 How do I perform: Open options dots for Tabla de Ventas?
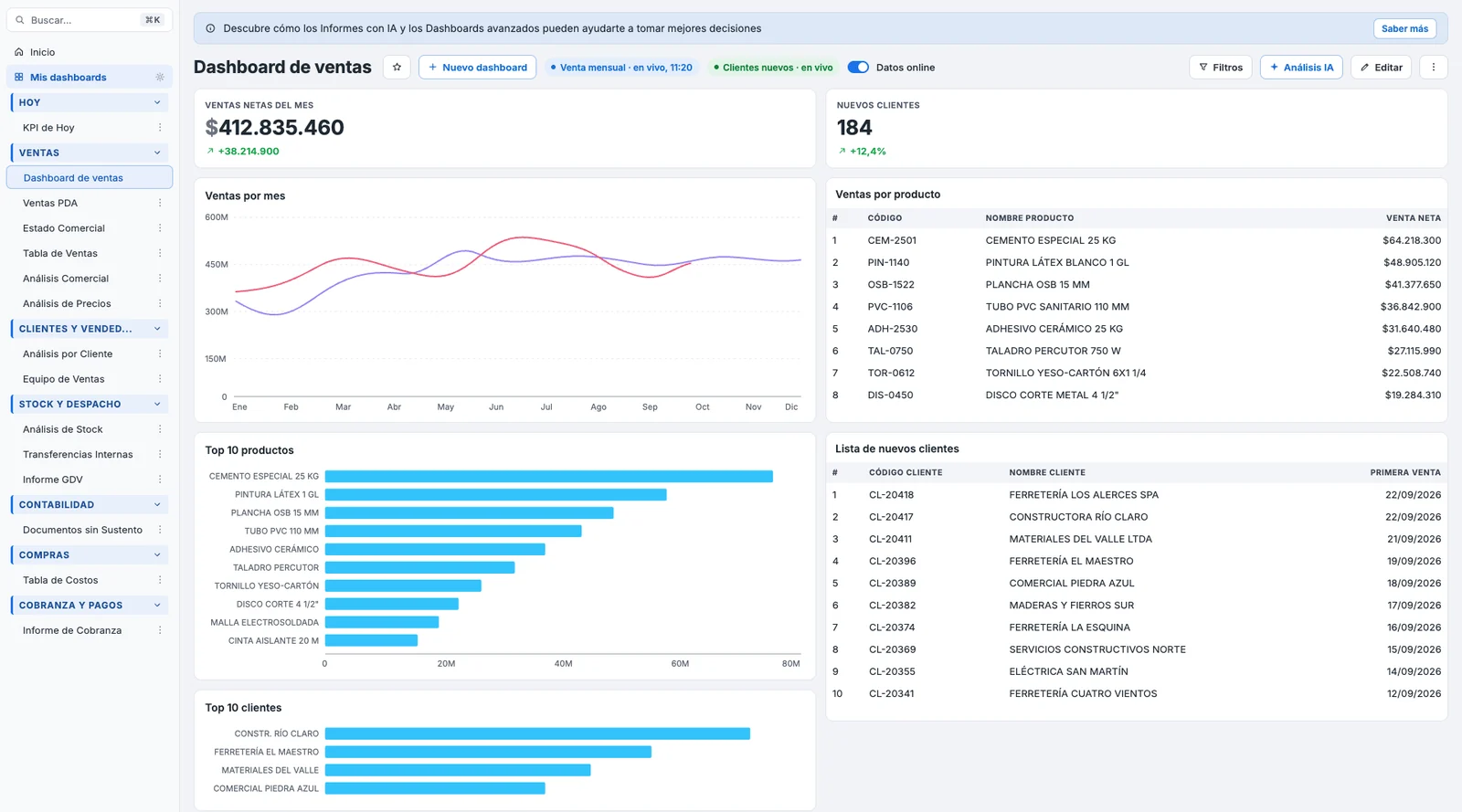(160, 253)
